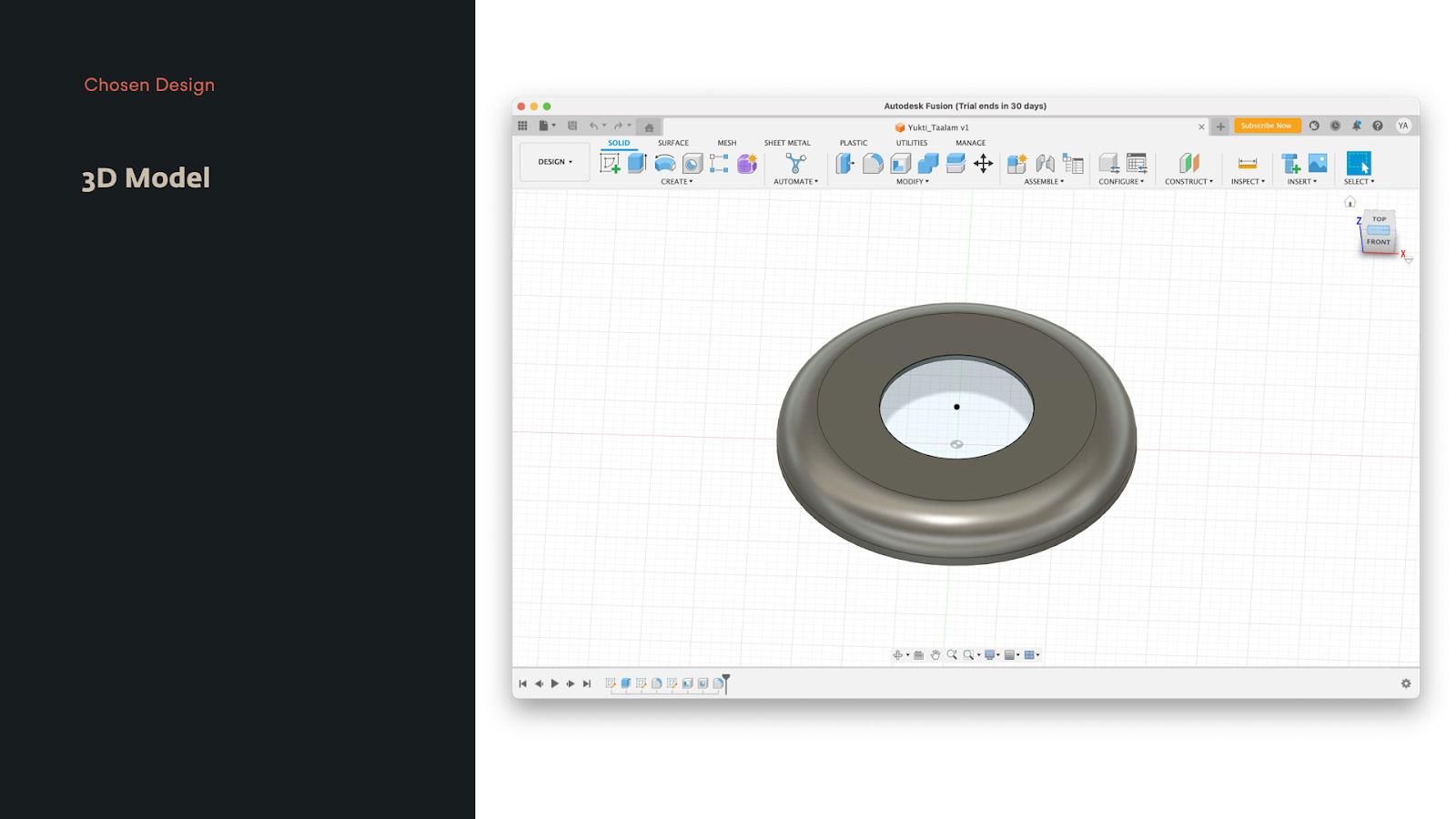Select the Hole tool
This screenshot has width=1456, height=819.
(693, 163)
